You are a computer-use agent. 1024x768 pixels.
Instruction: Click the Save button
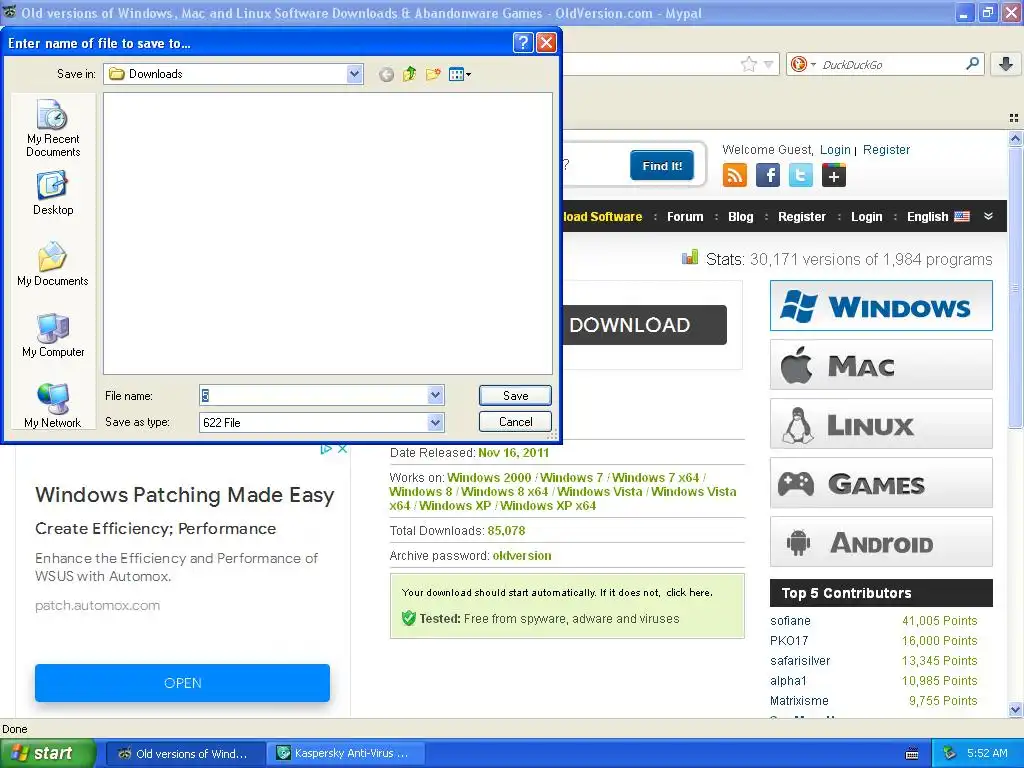click(515, 395)
